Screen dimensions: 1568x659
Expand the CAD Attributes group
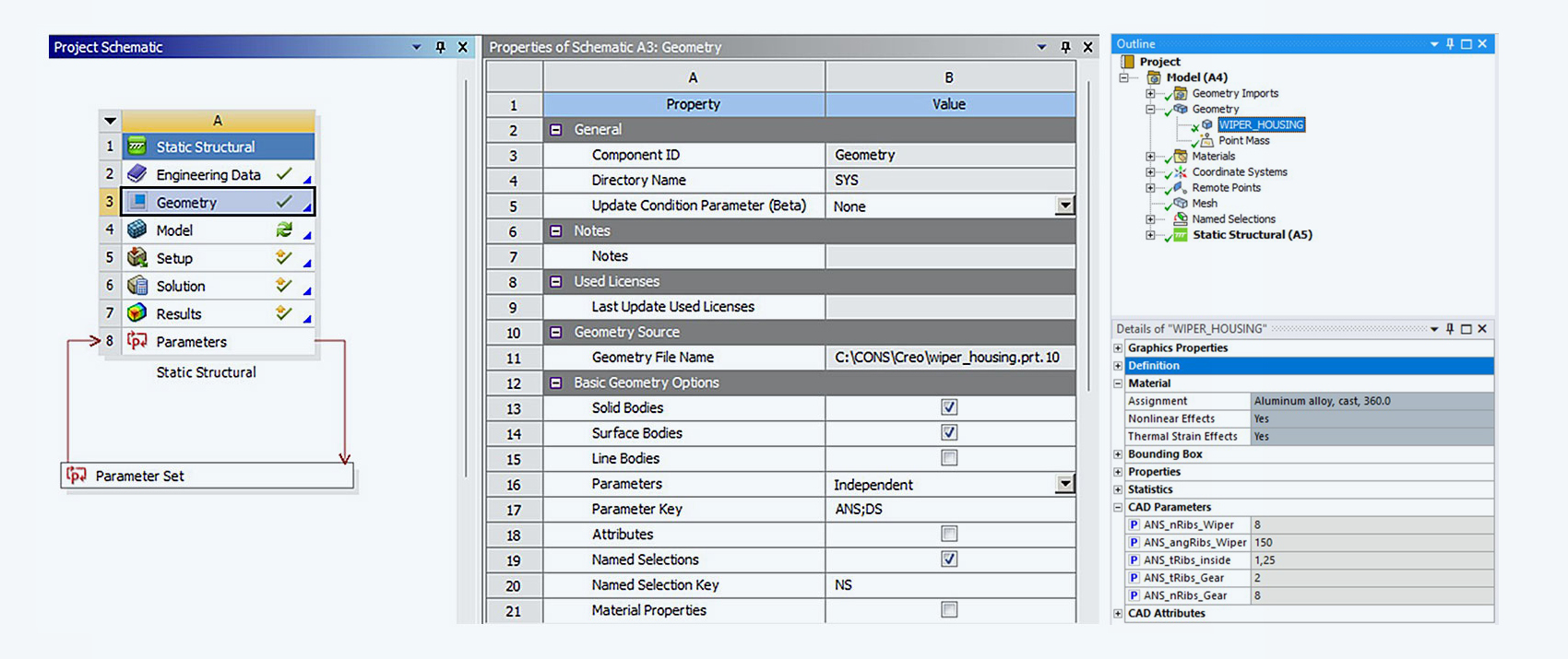1118,613
